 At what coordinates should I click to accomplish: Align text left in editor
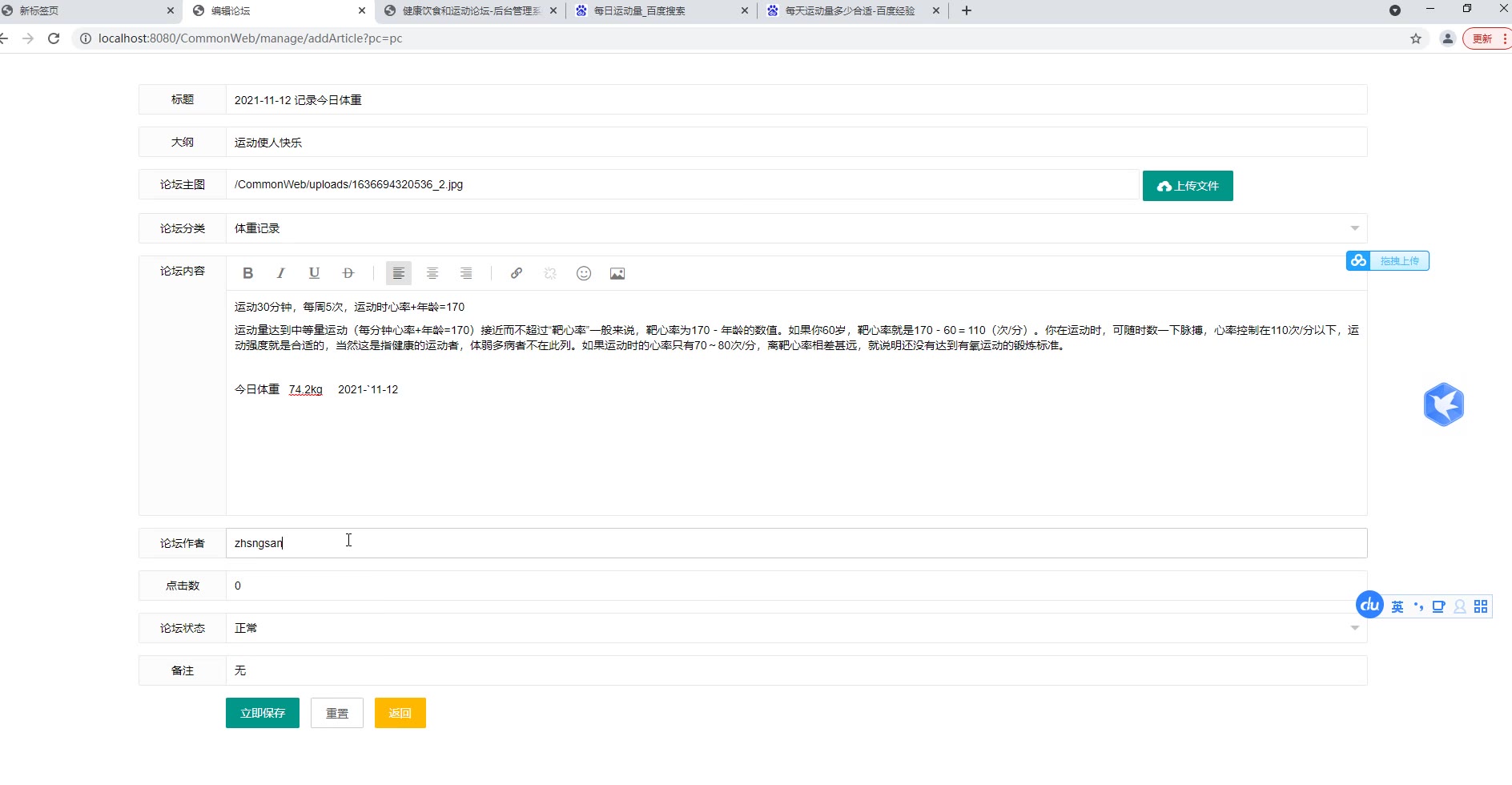click(399, 273)
